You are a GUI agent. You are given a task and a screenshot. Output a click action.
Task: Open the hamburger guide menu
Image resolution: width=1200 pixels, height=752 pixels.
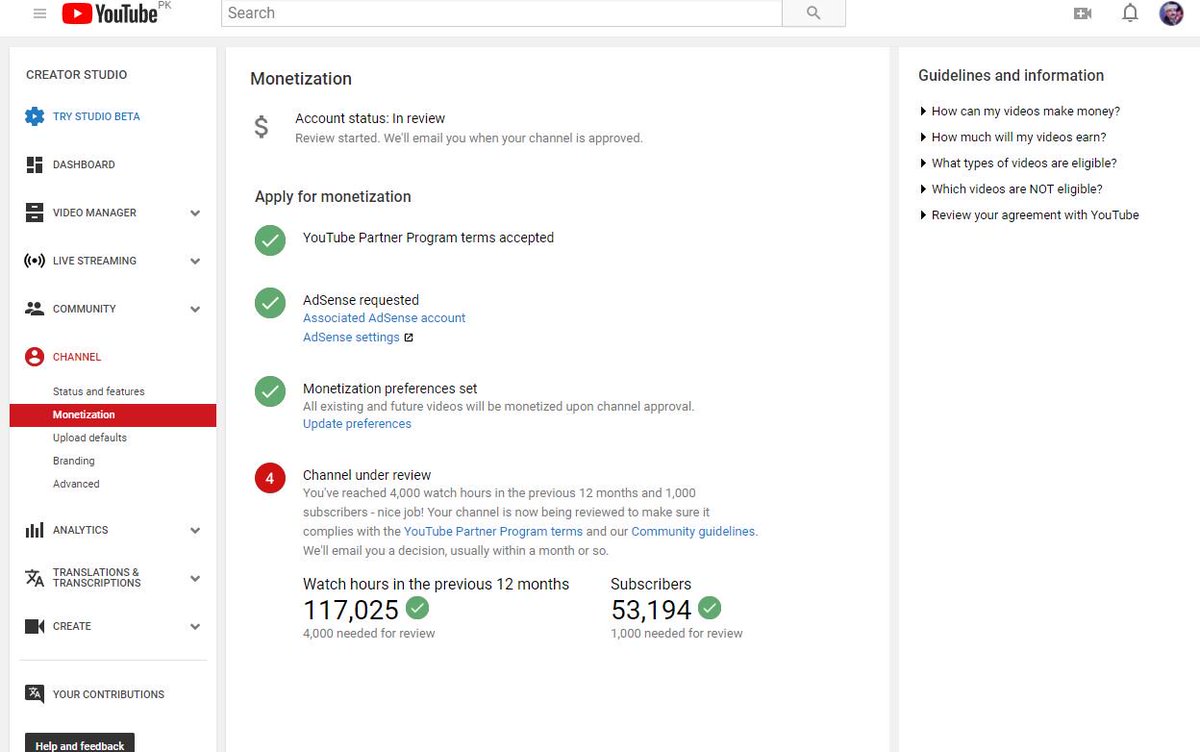(40, 13)
